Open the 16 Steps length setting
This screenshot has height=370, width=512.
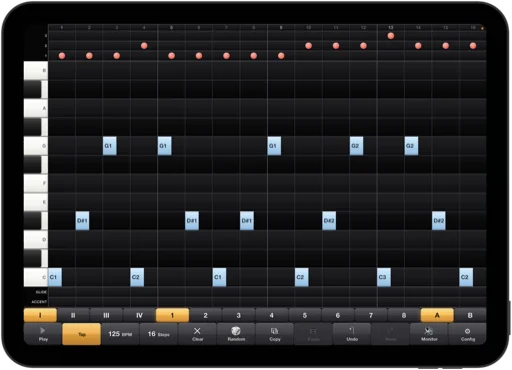159,334
